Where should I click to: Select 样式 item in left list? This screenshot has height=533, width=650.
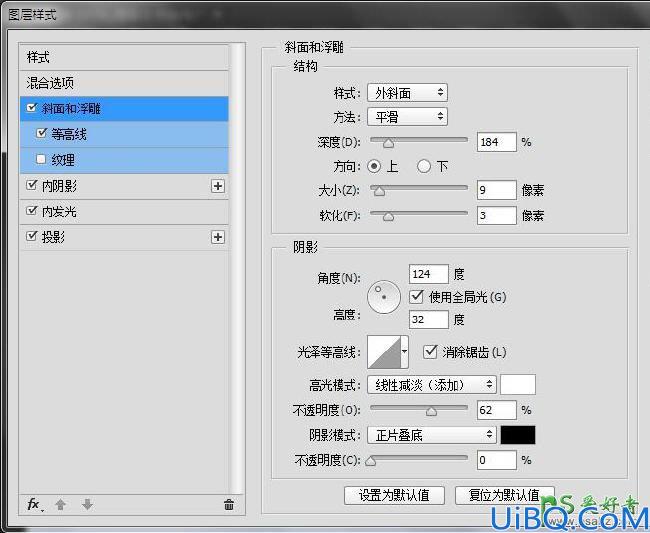[x=124, y=57]
